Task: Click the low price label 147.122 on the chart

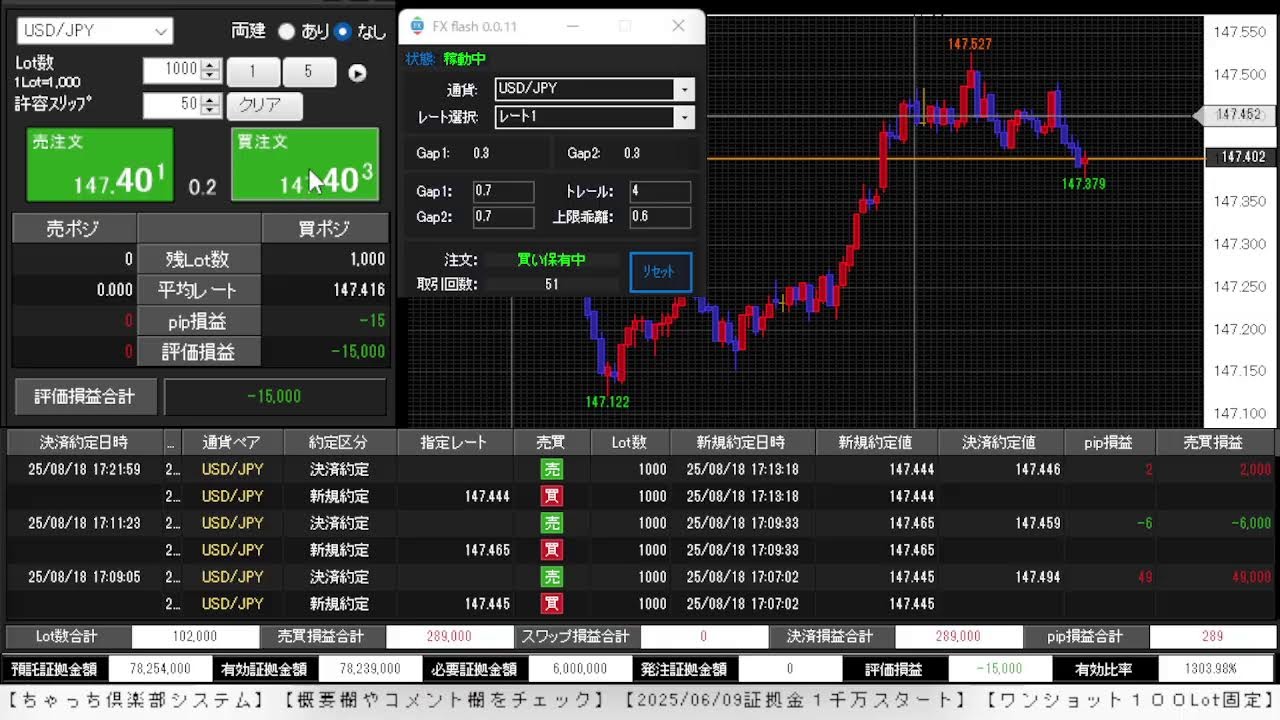Action: 607,402
